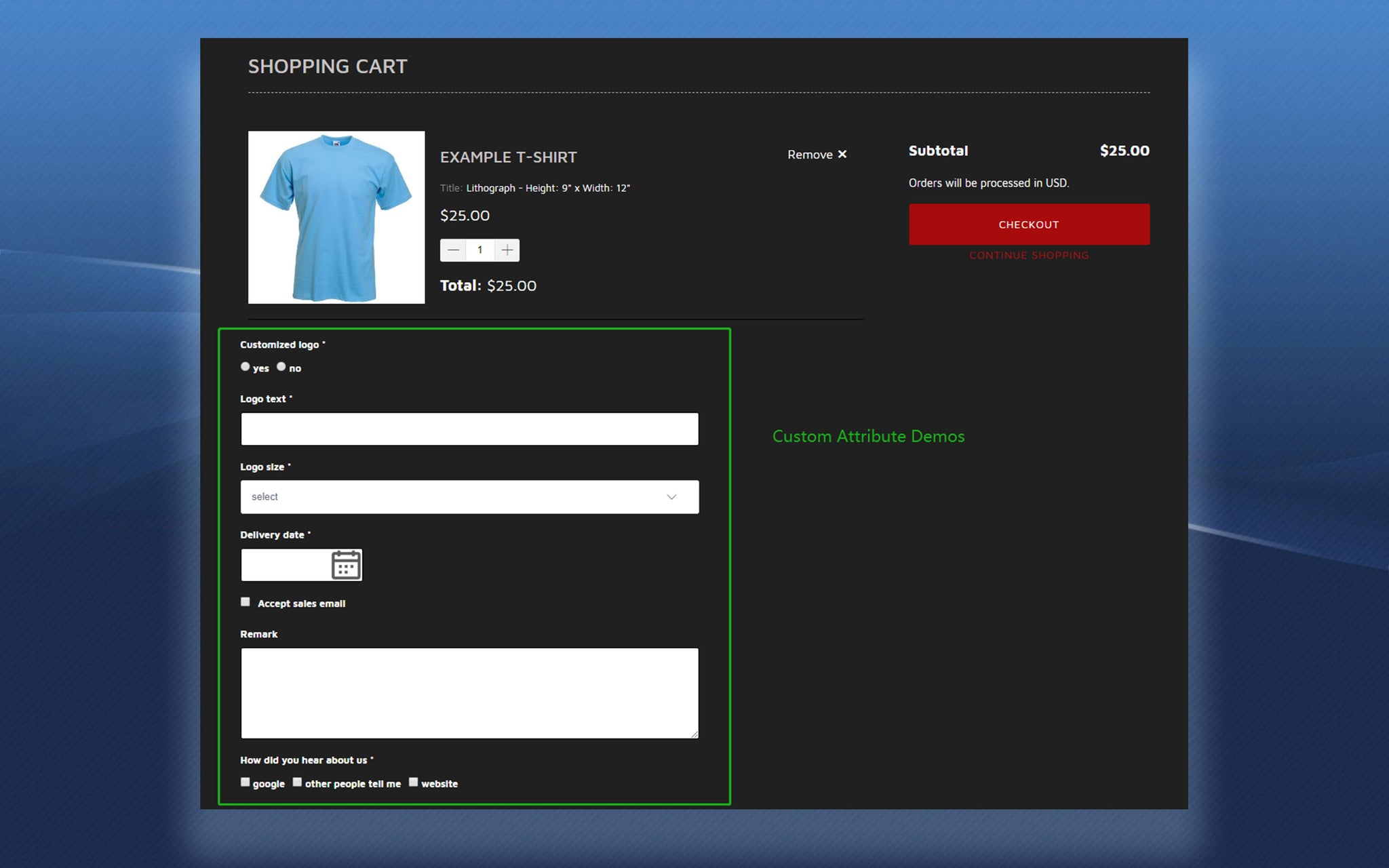1389x868 pixels.
Task: Click the Example T-Shirt title link
Action: point(508,157)
